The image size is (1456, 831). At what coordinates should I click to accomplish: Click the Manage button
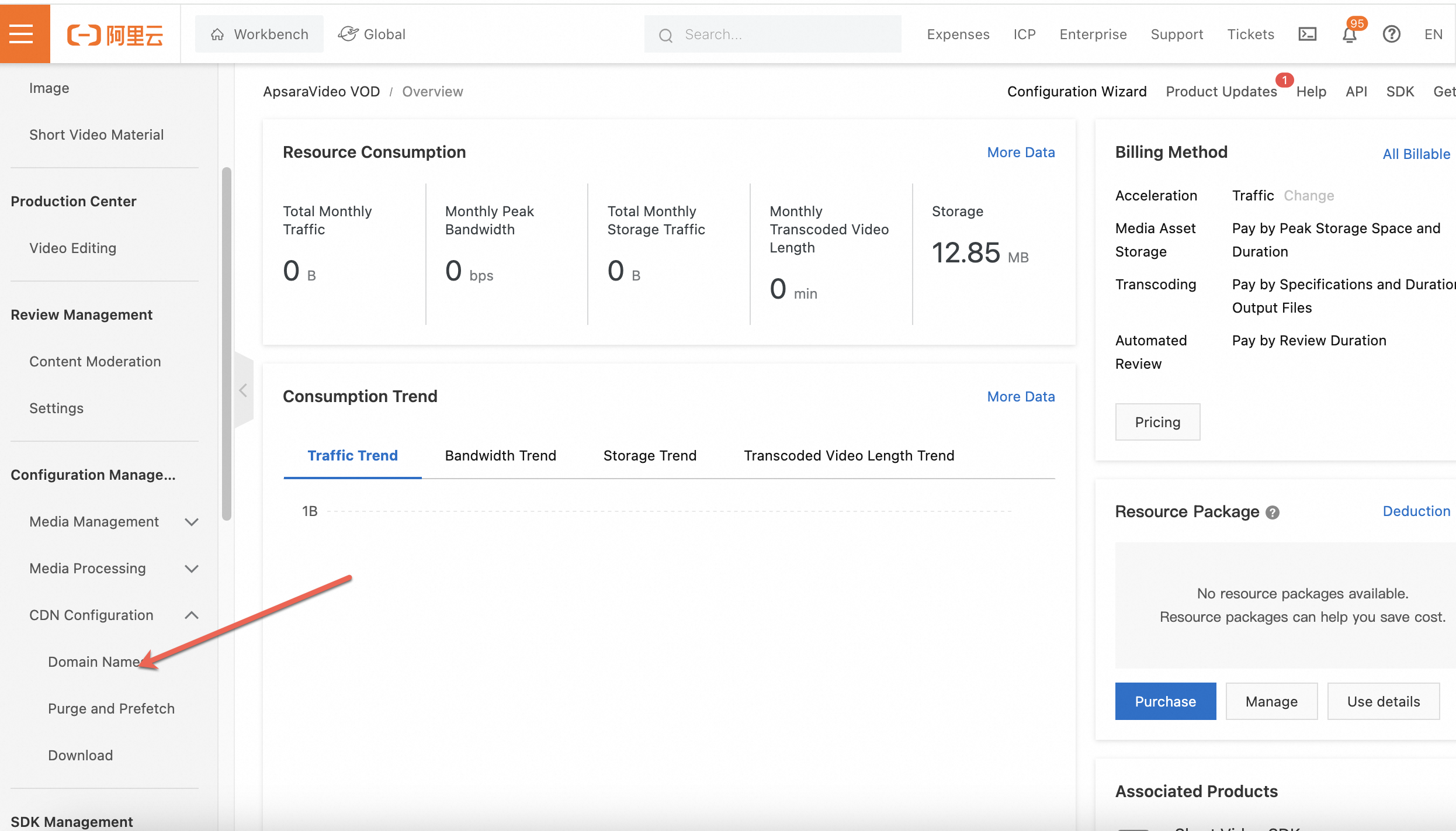point(1271,701)
